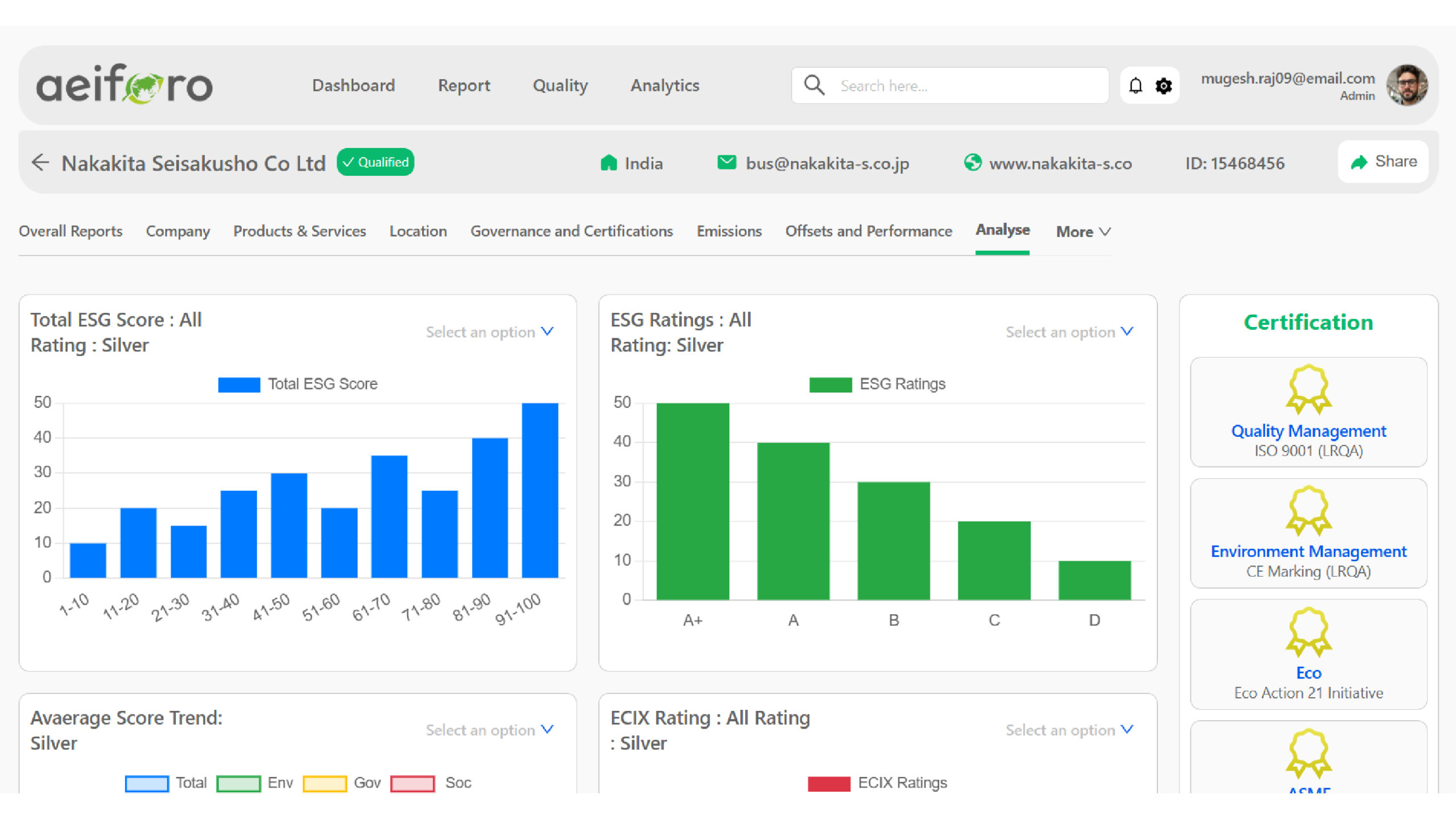Screen dimensions: 1456x819
Task: Toggle ECIX Ratings red legend swatch
Action: click(829, 783)
